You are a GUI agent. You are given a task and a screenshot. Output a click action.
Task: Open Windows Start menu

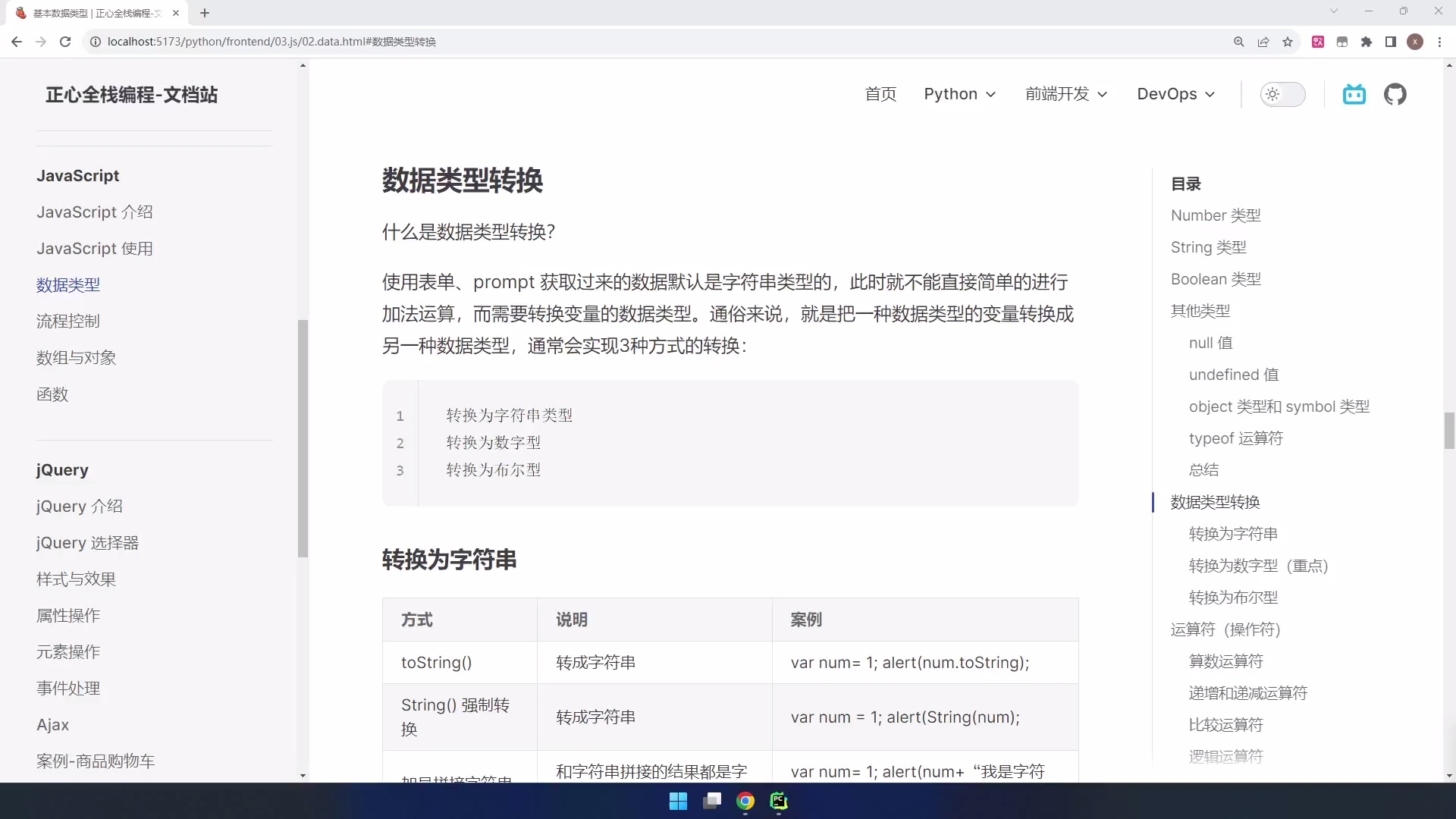[x=678, y=801]
